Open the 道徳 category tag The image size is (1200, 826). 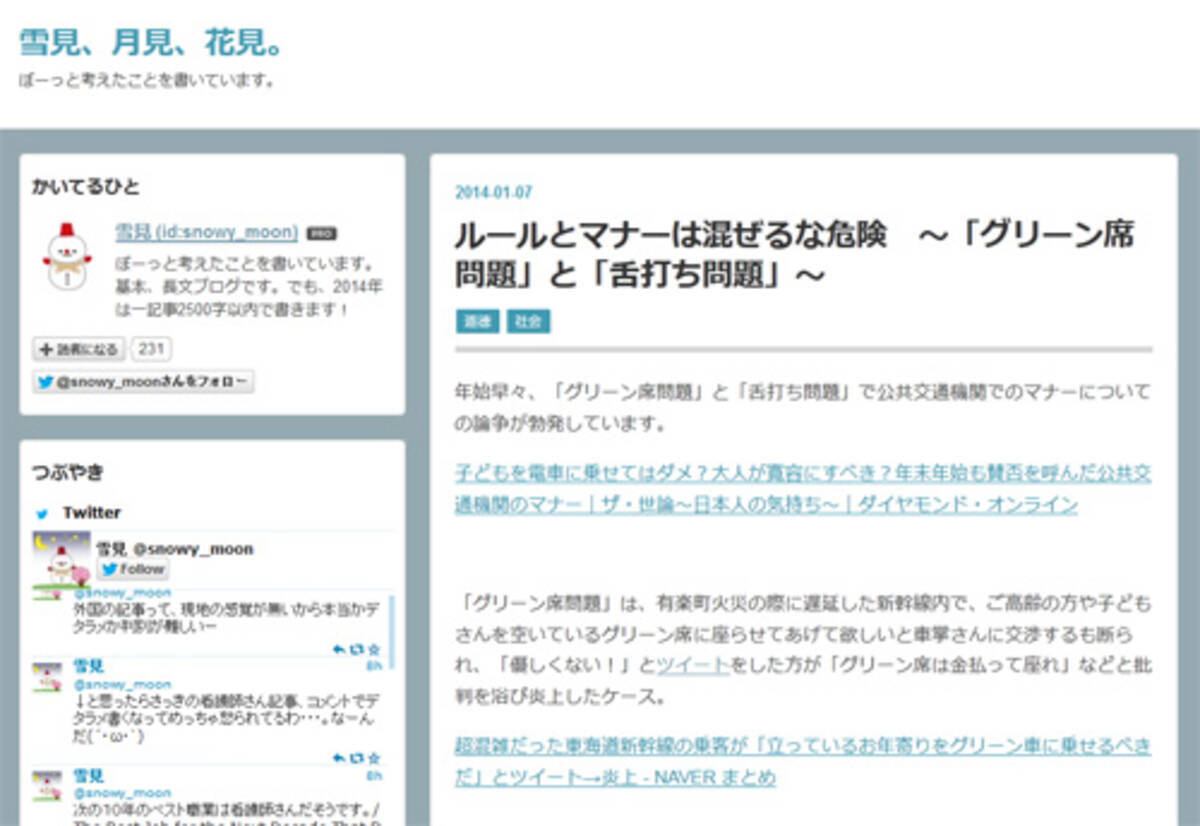(476, 321)
